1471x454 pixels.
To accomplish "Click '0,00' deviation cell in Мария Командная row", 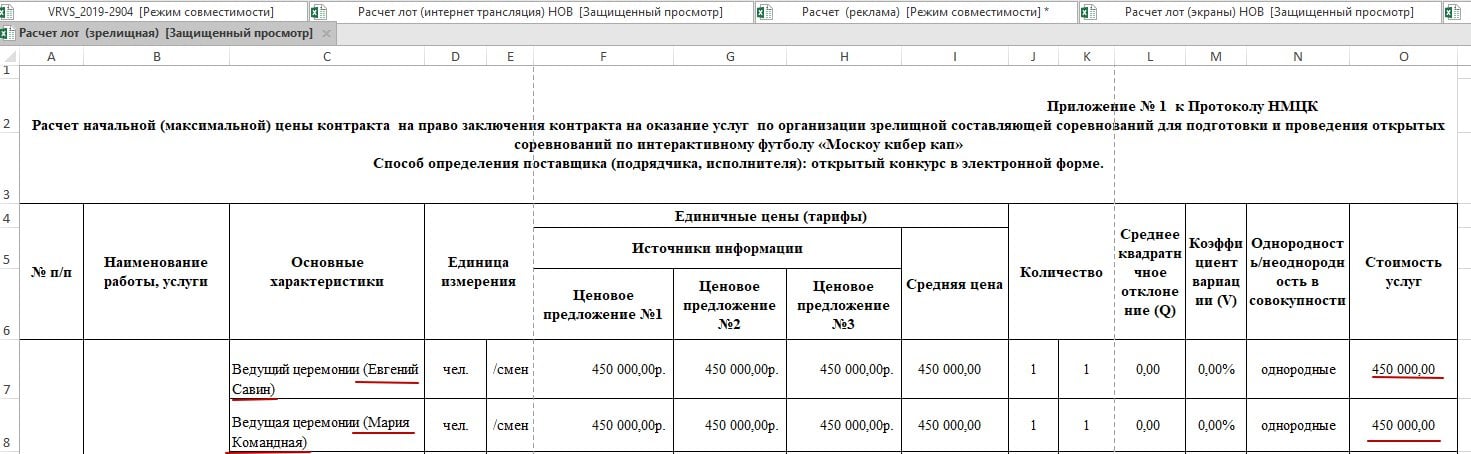I will 1150,426.
